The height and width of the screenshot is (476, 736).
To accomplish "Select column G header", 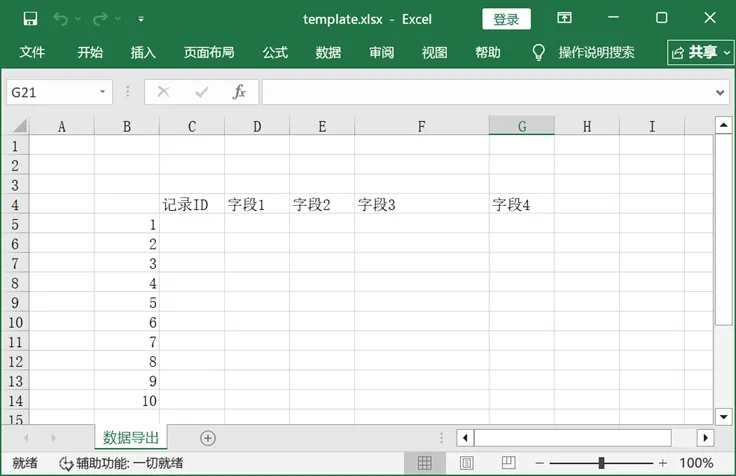I will tap(521, 126).
